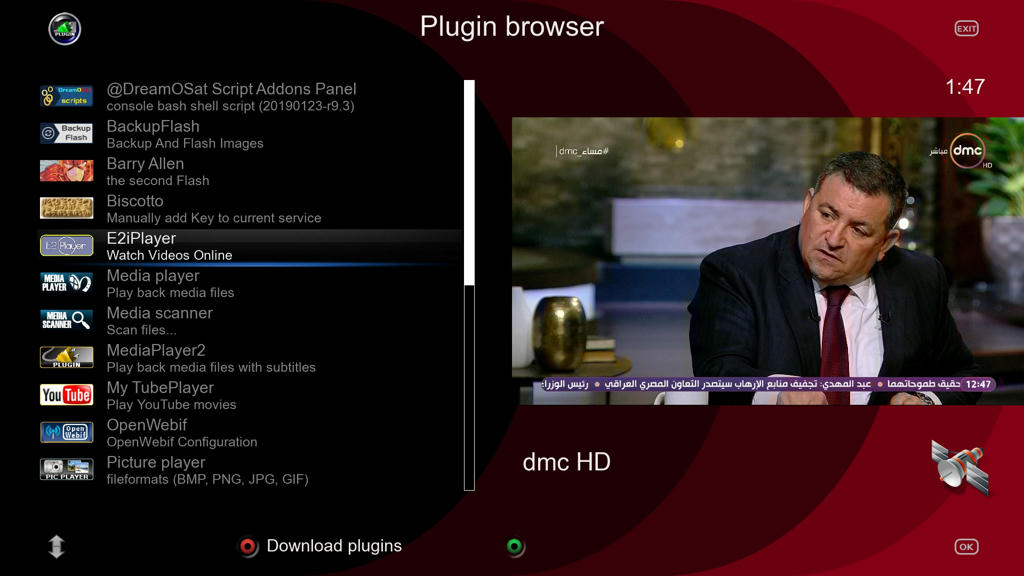Click the satellite dish icon
Screen dimensions: 1024x576
(960, 468)
